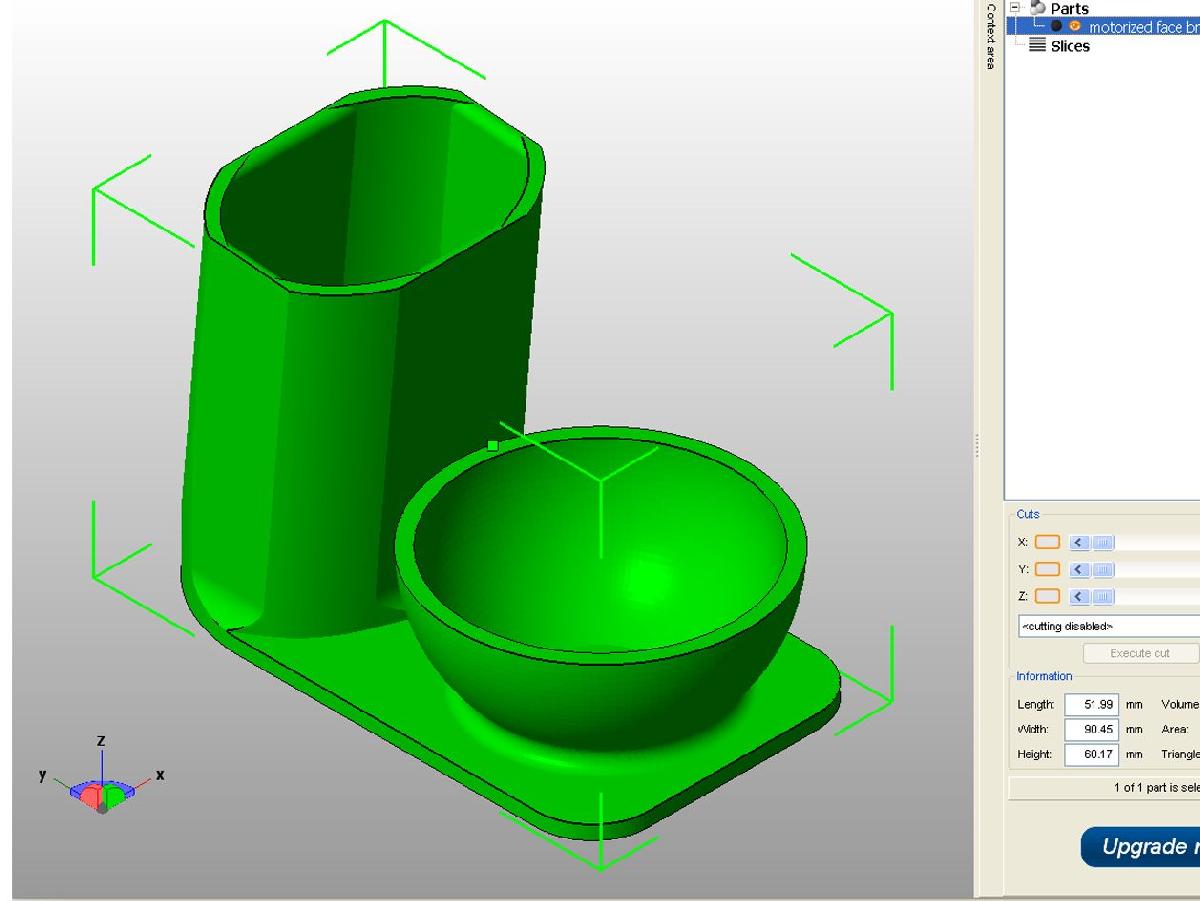This screenshot has height=901, width=1200.
Task: Click the Parts group icon in tree
Action: coord(1038,9)
